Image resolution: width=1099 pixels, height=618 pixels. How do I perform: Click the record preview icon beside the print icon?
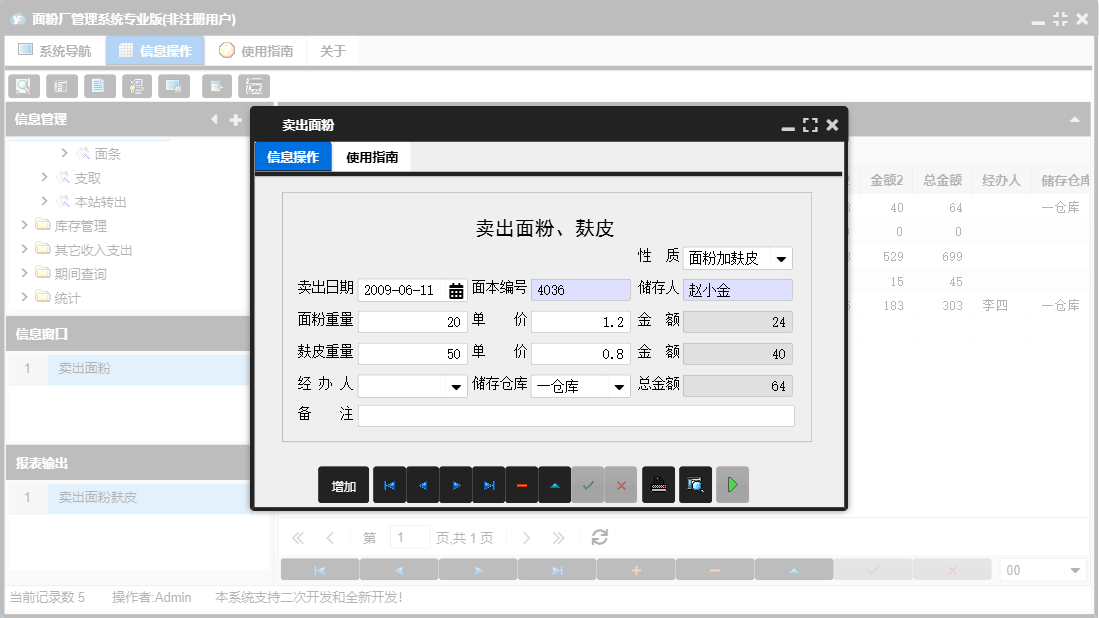tap(693, 484)
